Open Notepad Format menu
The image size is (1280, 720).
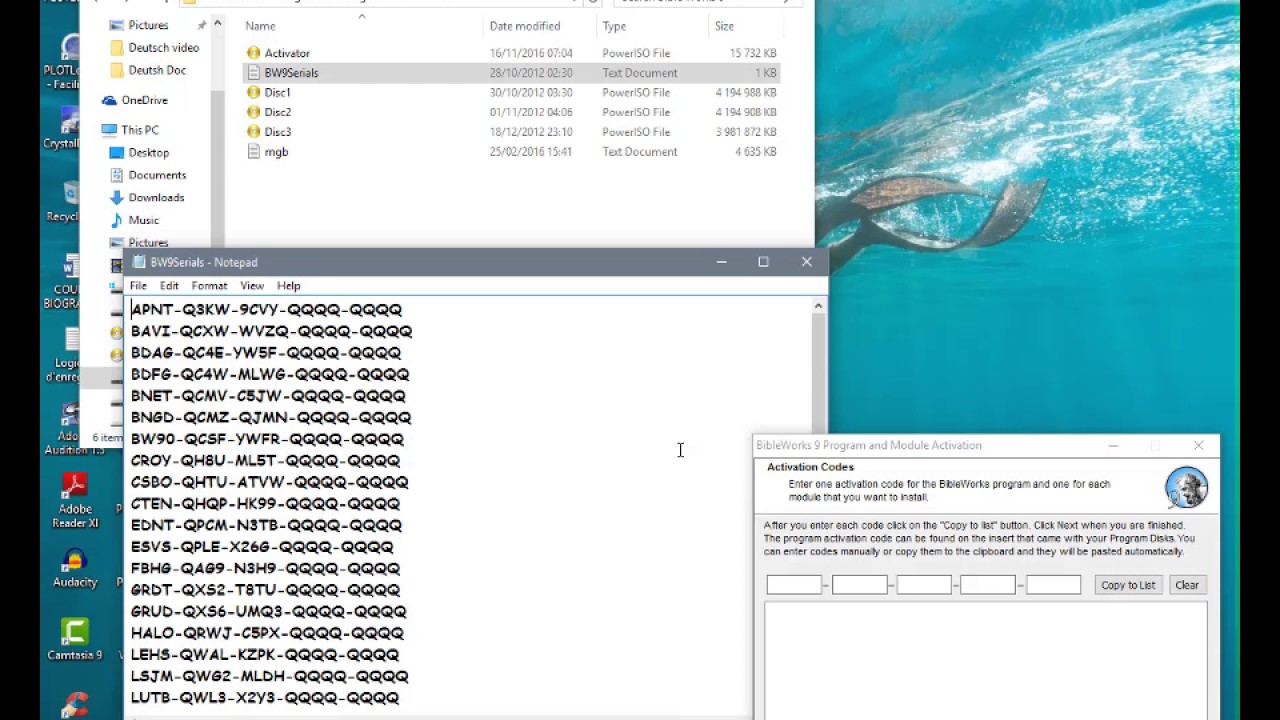coord(209,286)
